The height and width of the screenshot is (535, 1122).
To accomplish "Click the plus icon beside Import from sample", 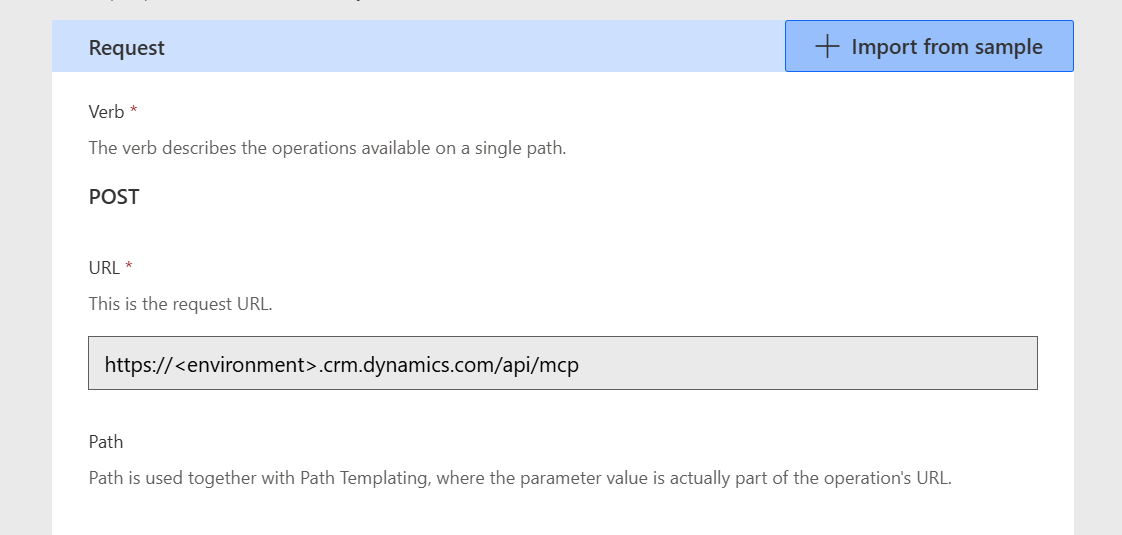I will pos(826,47).
